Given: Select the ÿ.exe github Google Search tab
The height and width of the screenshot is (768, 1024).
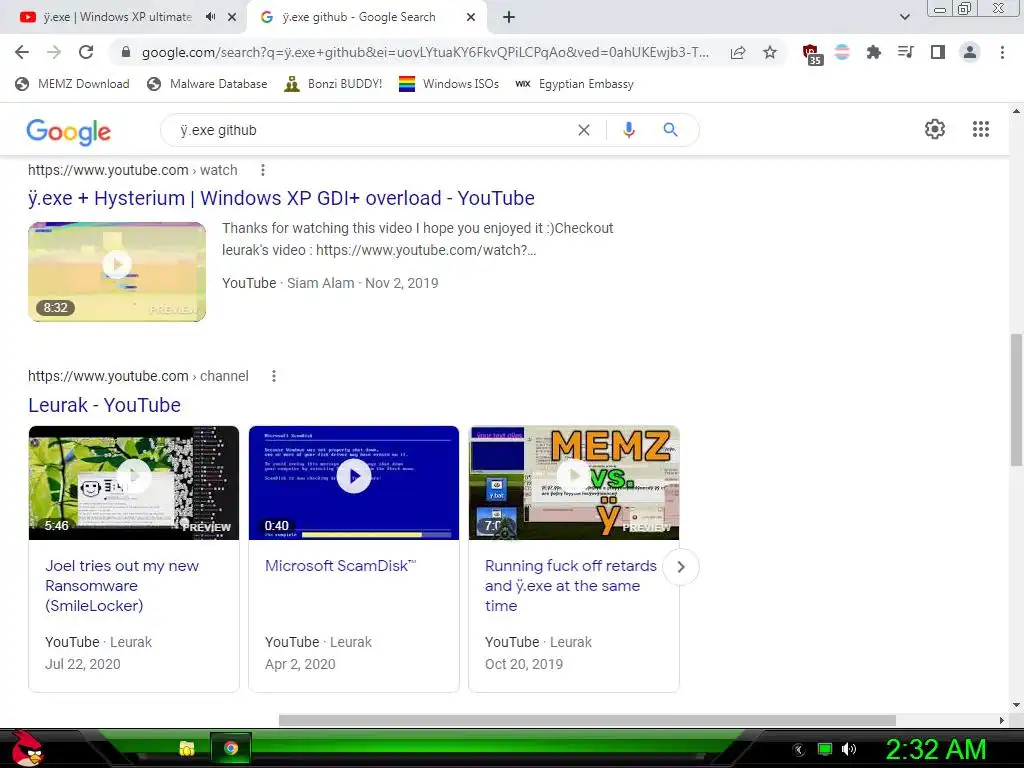Looking at the screenshot, I should [x=359, y=17].
